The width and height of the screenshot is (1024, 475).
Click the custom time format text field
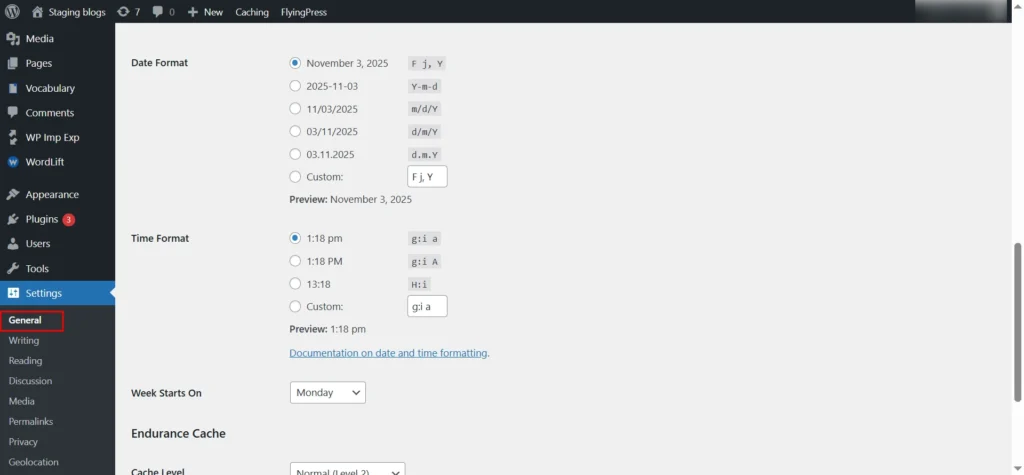pyautogui.click(x=427, y=307)
